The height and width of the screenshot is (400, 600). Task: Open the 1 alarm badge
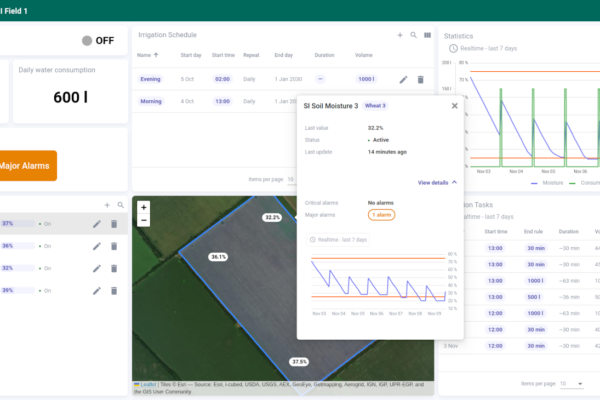(x=380, y=215)
